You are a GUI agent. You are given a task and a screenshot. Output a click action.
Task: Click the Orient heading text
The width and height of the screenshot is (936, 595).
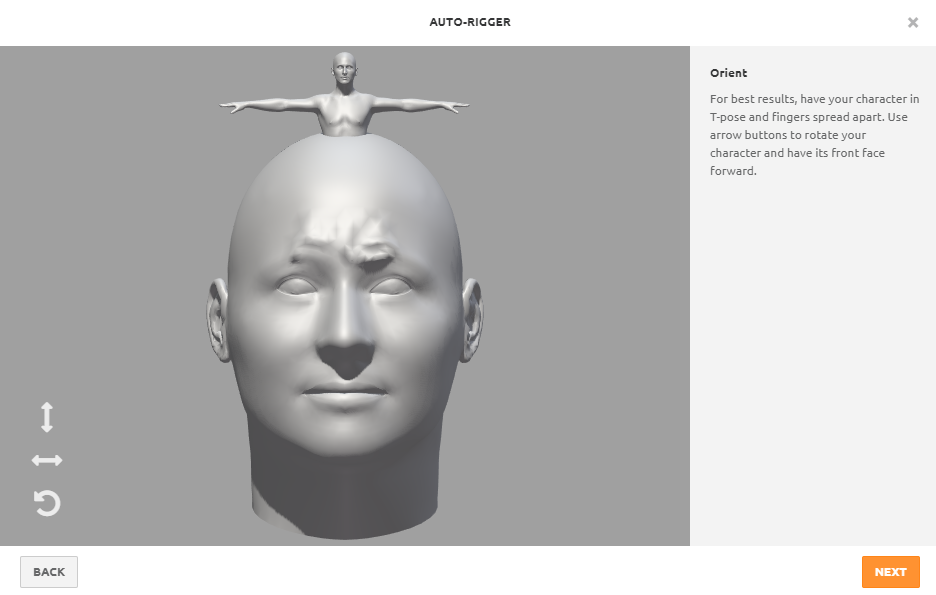coord(728,73)
